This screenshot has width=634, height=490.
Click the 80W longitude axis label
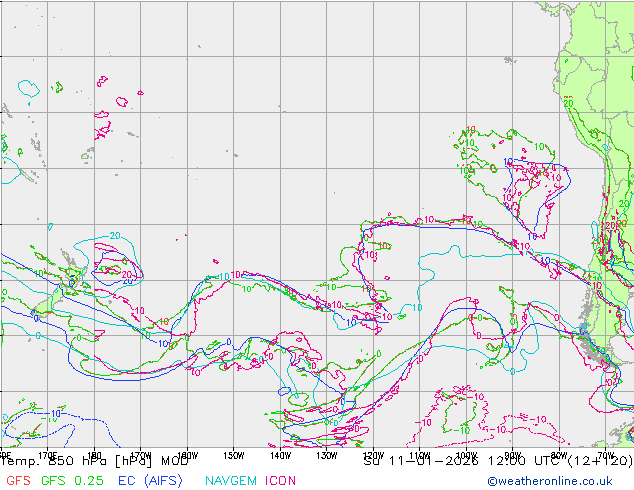point(559,456)
